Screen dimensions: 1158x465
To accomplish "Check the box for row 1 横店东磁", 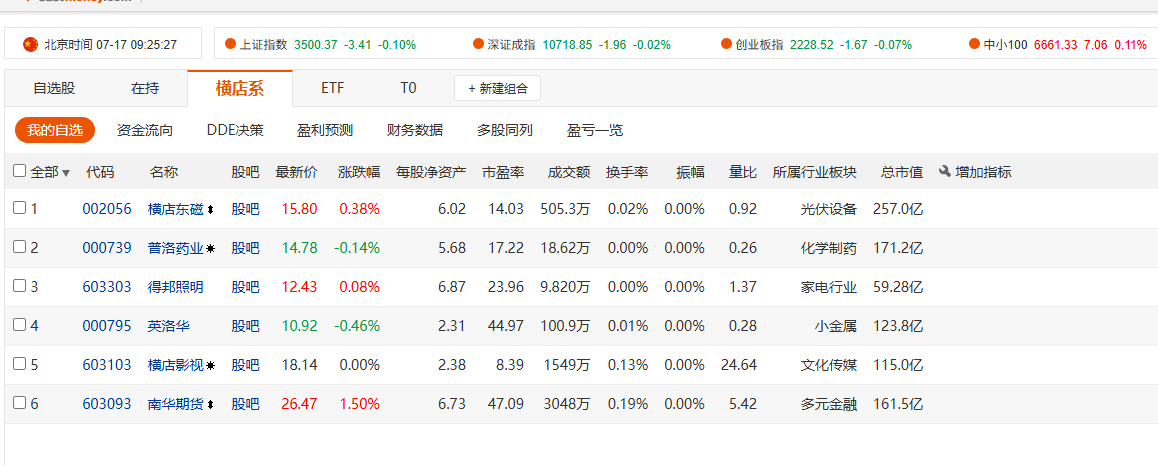I will coord(20,208).
